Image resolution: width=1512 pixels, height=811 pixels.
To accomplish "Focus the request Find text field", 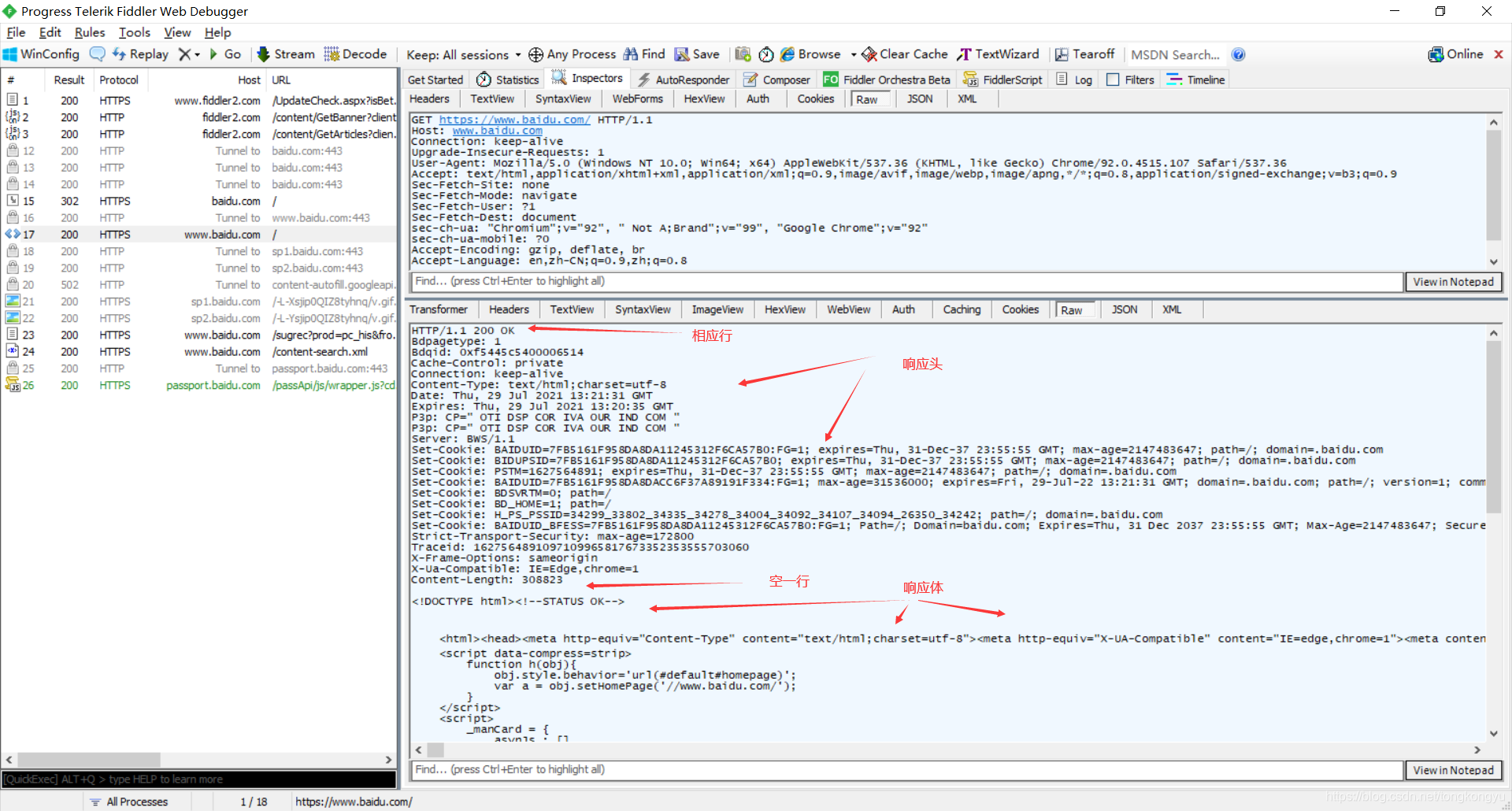I will pyautogui.click(x=906, y=281).
